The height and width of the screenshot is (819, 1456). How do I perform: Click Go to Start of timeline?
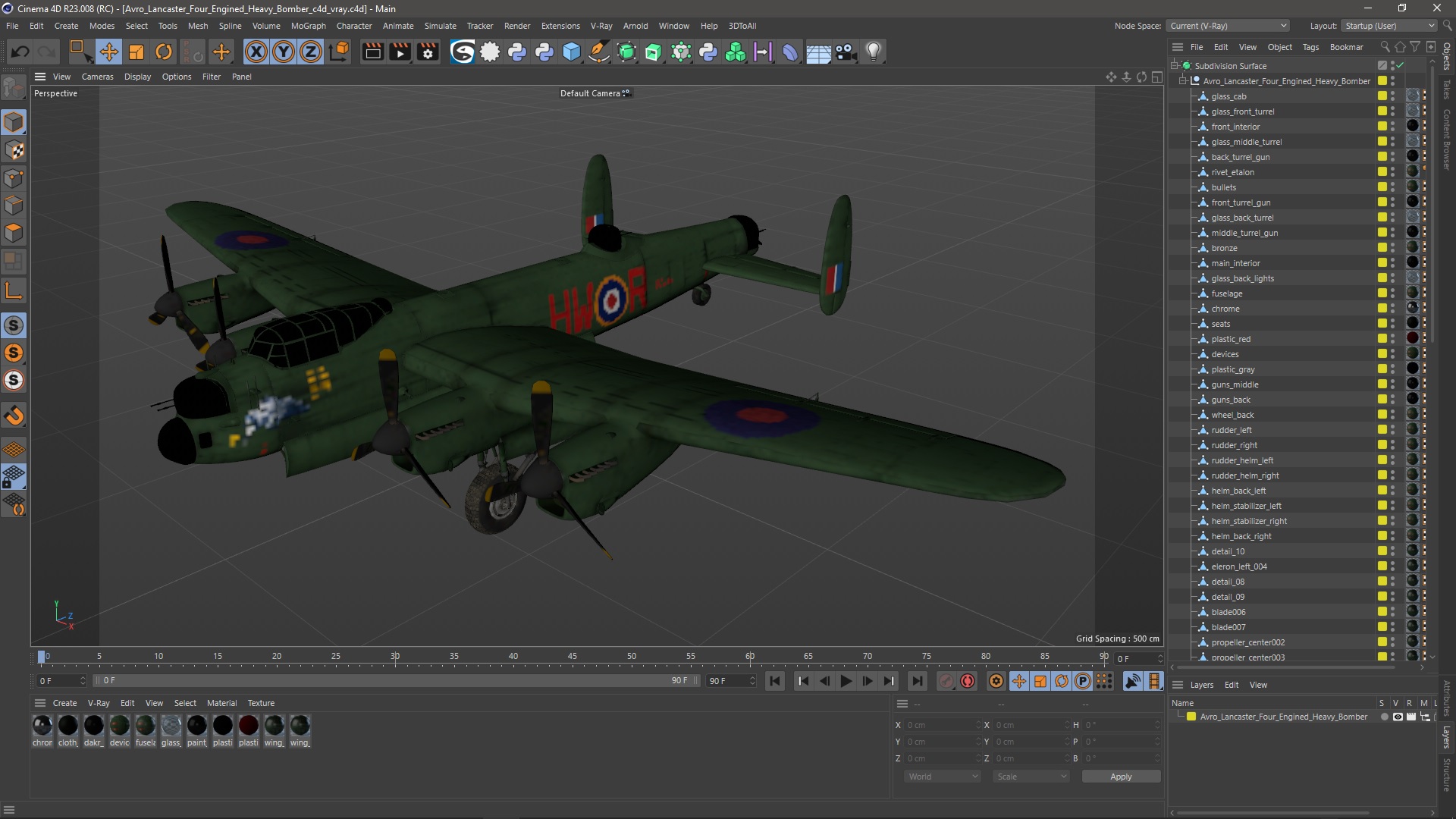pos(774,681)
